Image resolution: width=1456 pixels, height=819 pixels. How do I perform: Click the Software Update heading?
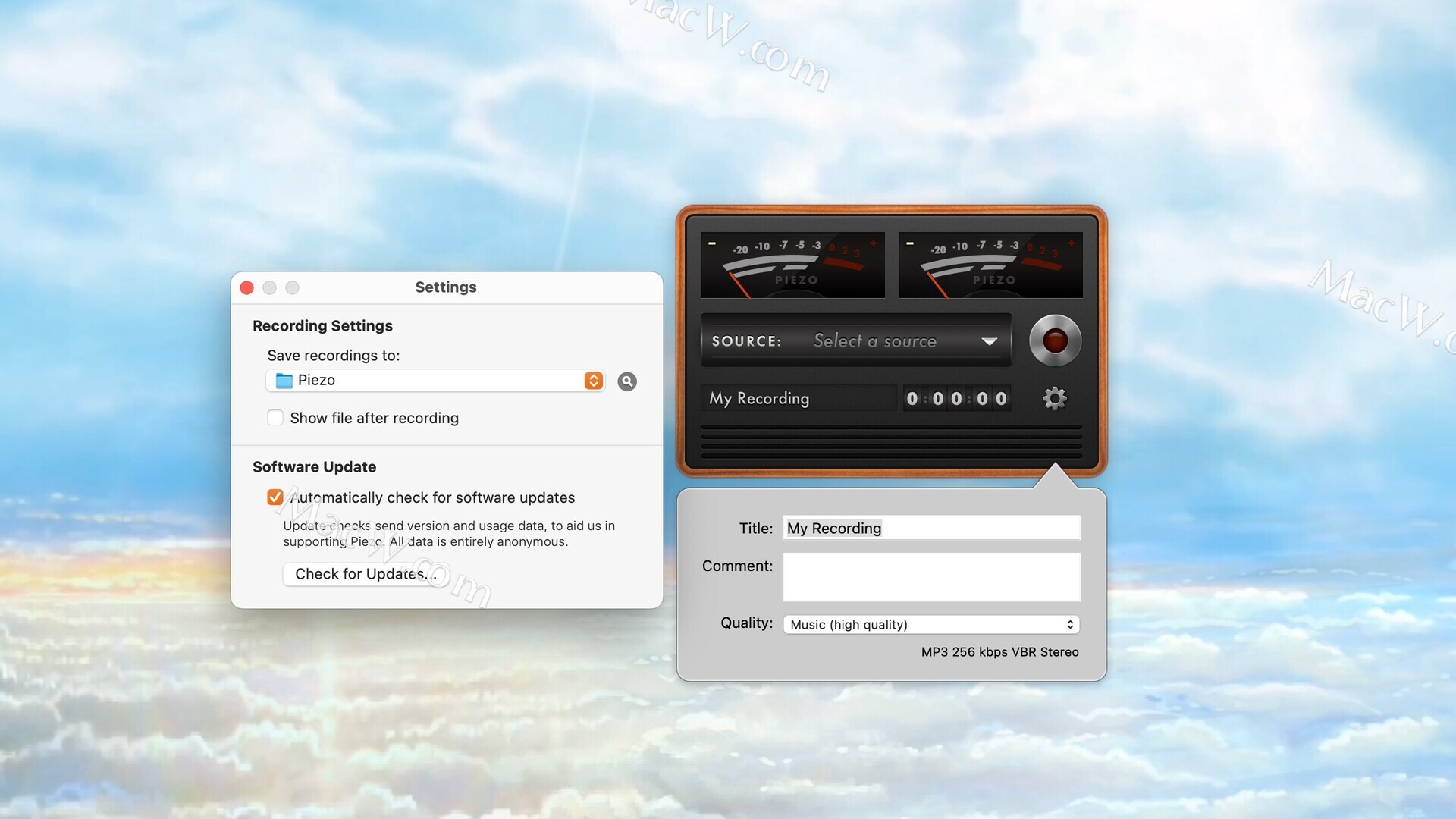coord(314,467)
